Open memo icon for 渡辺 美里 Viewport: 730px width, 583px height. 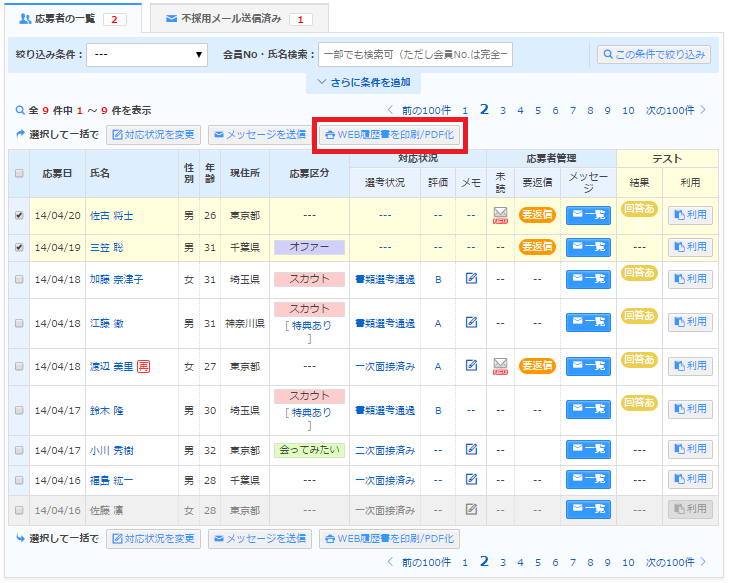[x=471, y=366]
